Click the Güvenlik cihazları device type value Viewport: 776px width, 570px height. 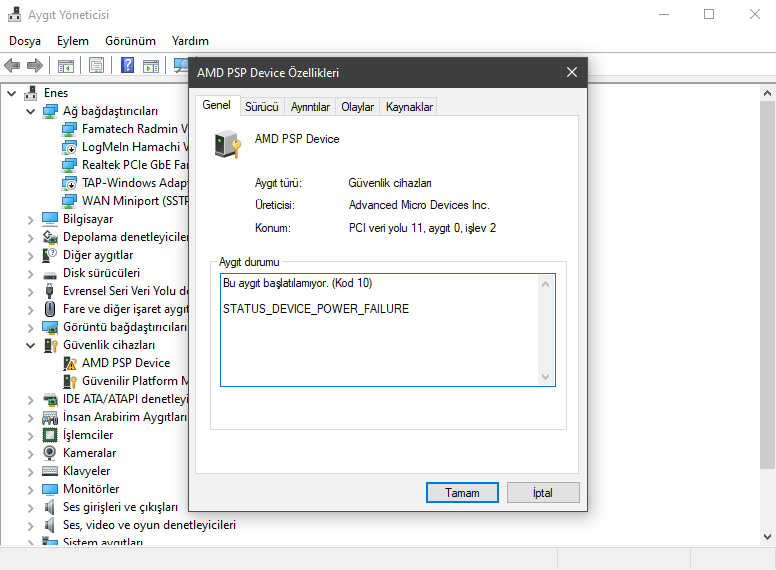390,183
